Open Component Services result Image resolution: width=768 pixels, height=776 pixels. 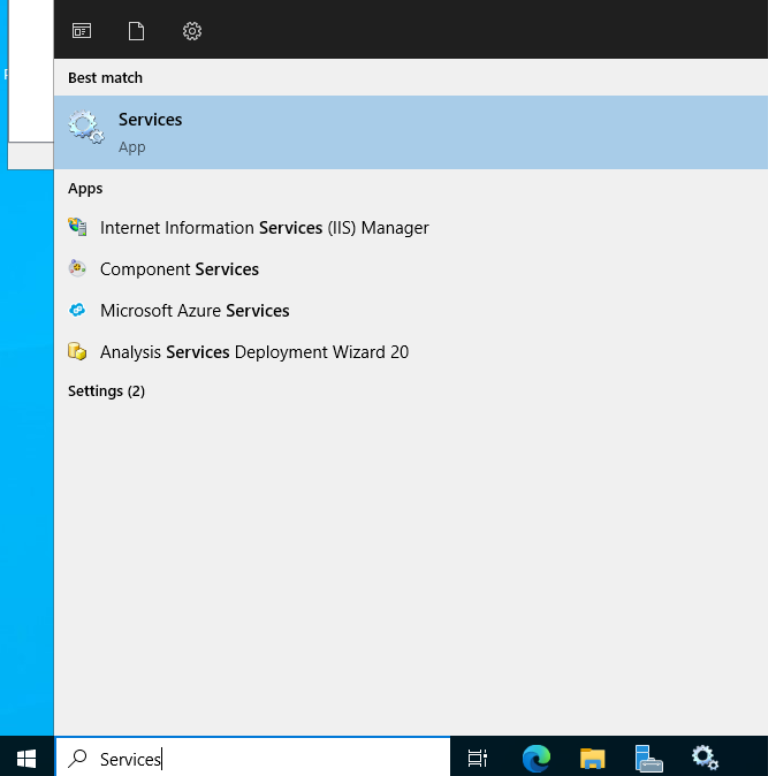pyautogui.click(x=411, y=269)
